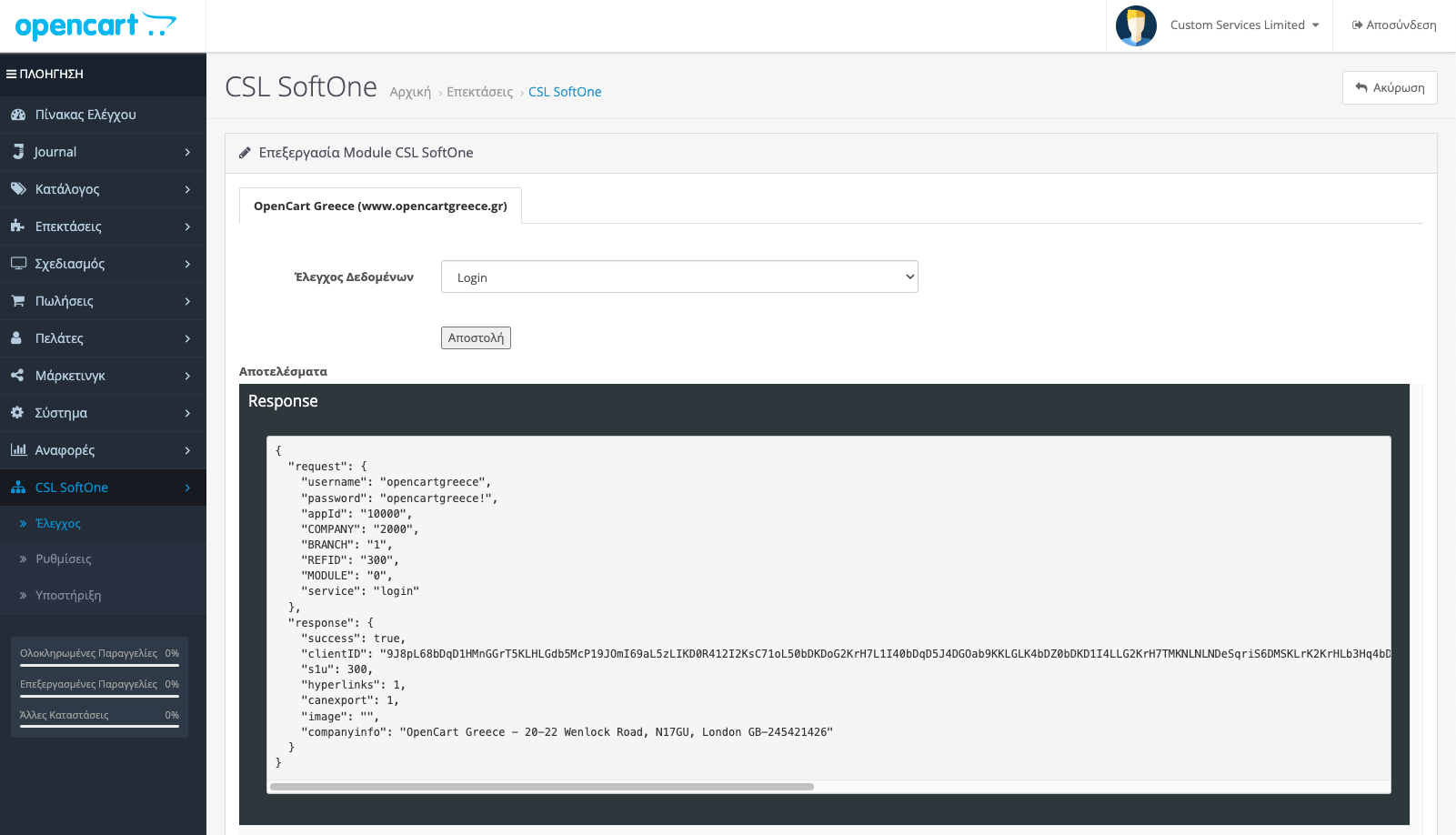Click the Άλλες Καταστάσεις progress bar
Screen dimensions: 1456x835
pos(99,727)
